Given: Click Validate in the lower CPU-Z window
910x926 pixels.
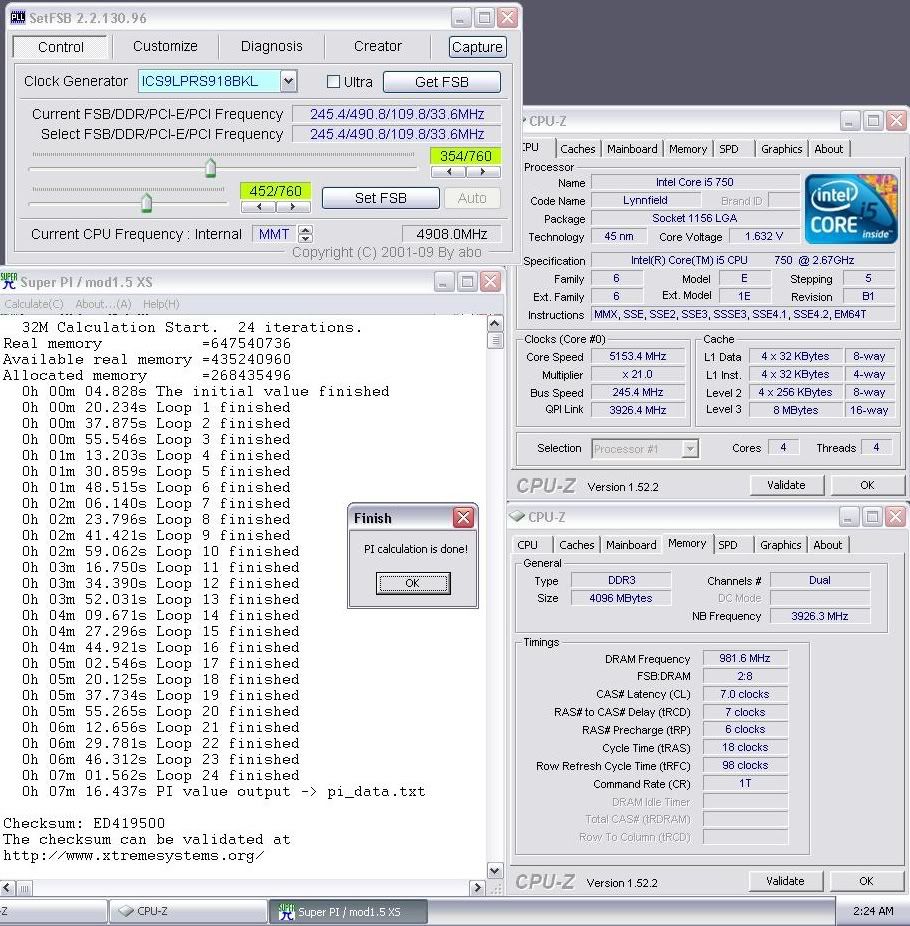Looking at the screenshot, I should (x=785, y=881).
